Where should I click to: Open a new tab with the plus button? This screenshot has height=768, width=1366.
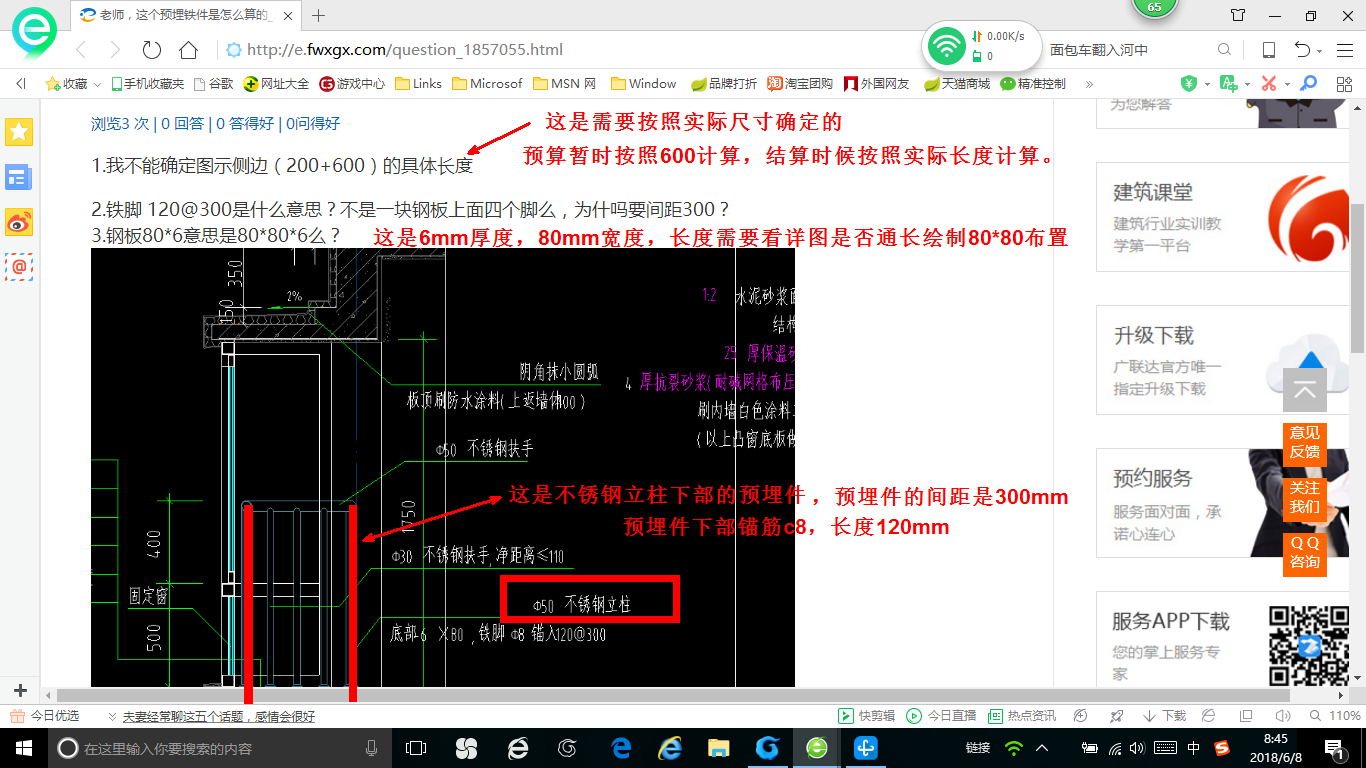click(319, 15)
